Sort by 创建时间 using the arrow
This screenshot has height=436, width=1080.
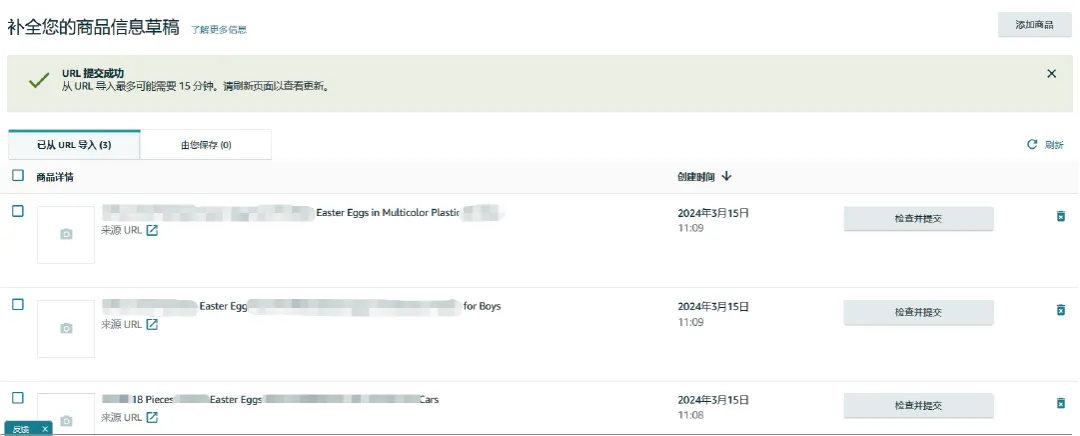click(x=726, y=177)
